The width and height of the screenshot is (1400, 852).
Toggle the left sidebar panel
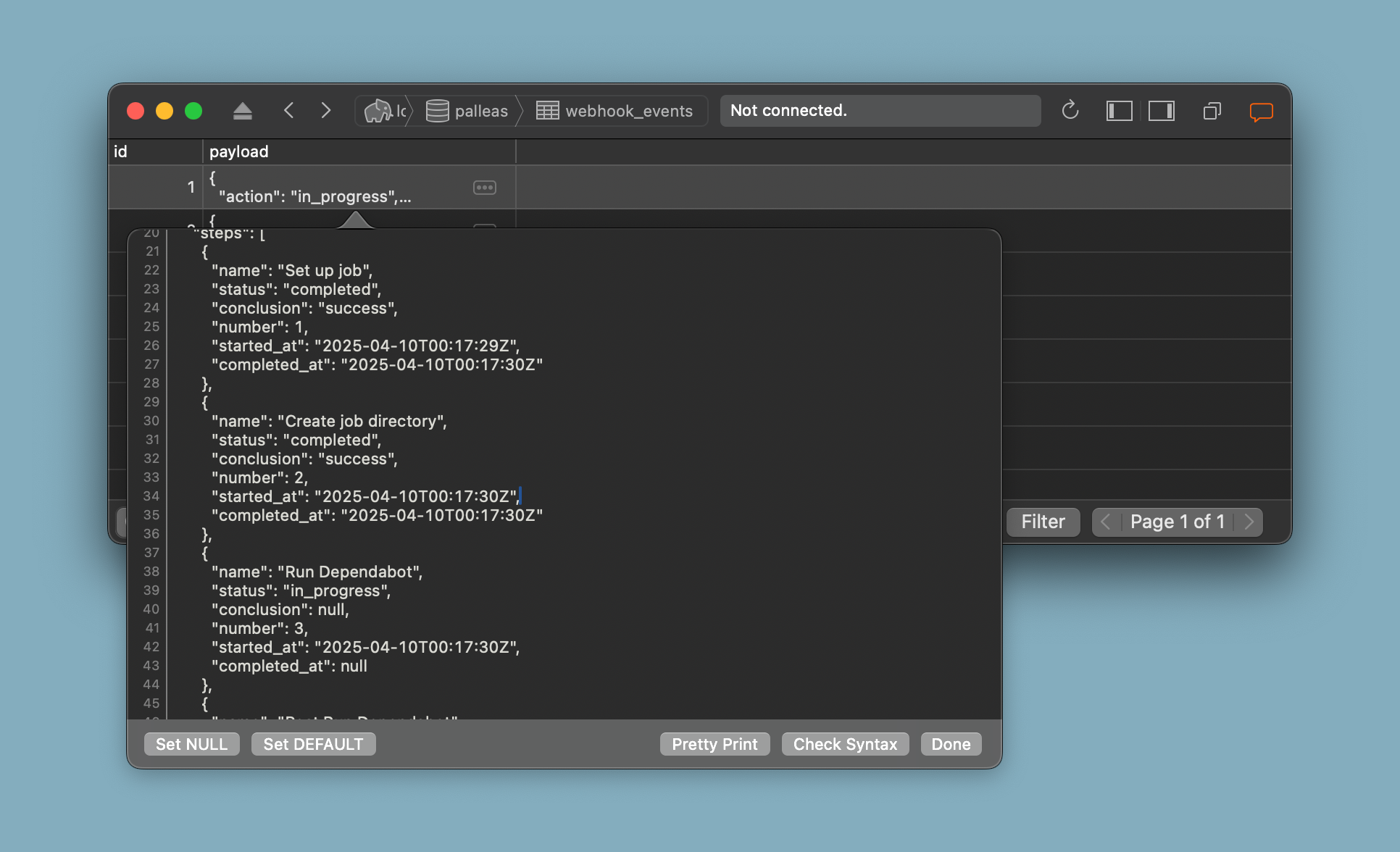(x=1120, y=111)
